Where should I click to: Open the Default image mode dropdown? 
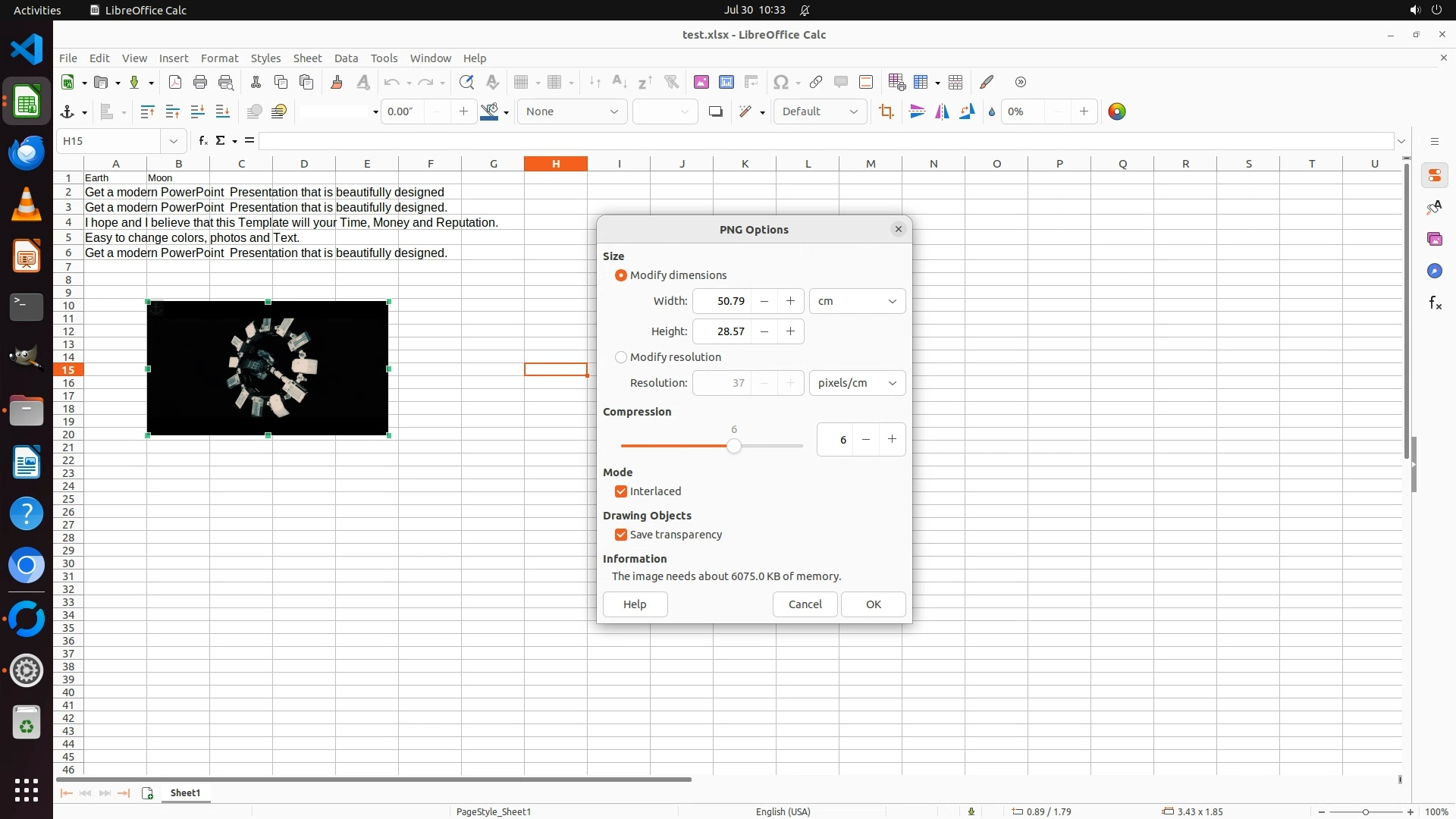tap(820, 111)
